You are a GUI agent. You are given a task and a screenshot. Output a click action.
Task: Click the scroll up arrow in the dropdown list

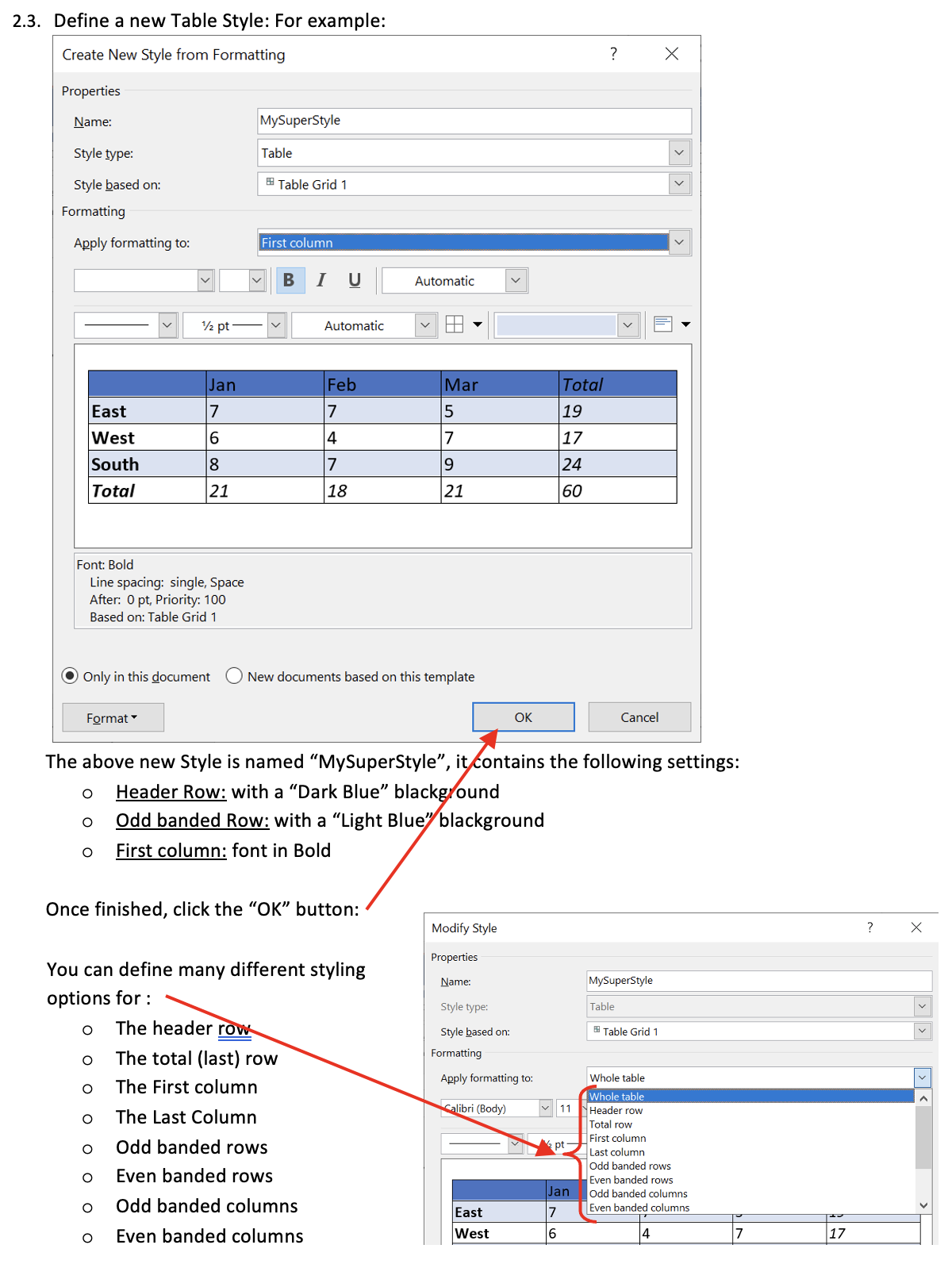click(923, 1098)
